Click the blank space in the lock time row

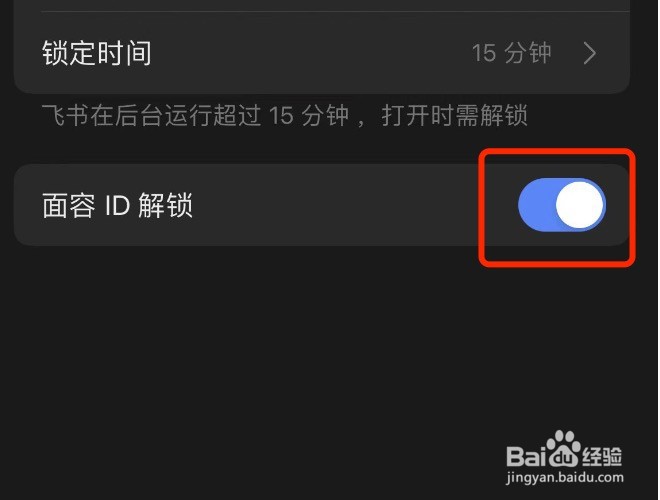pos(311,53)
